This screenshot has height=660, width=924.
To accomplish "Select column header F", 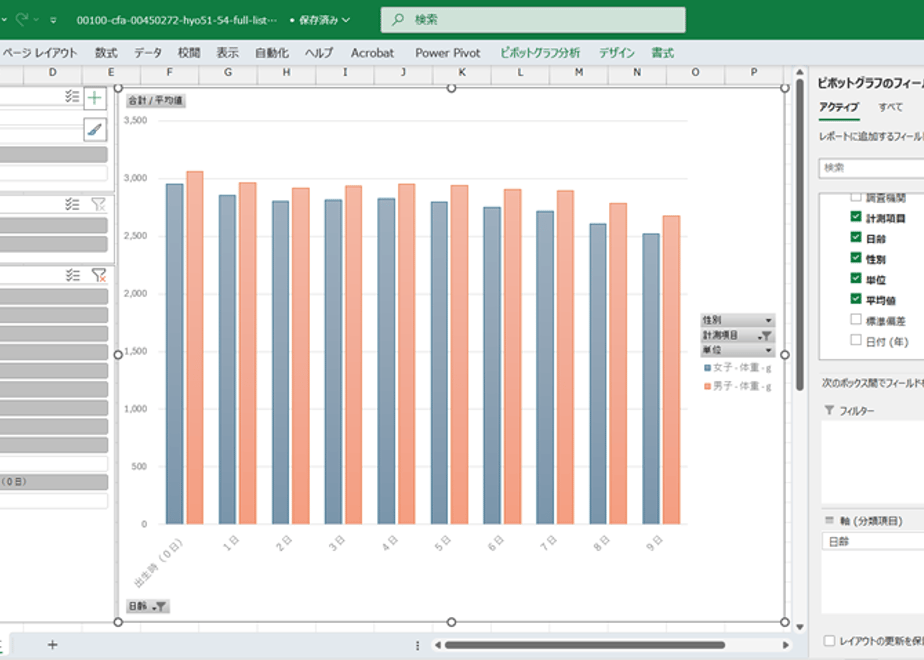I will pyautogui.click(x=170, y=72).
